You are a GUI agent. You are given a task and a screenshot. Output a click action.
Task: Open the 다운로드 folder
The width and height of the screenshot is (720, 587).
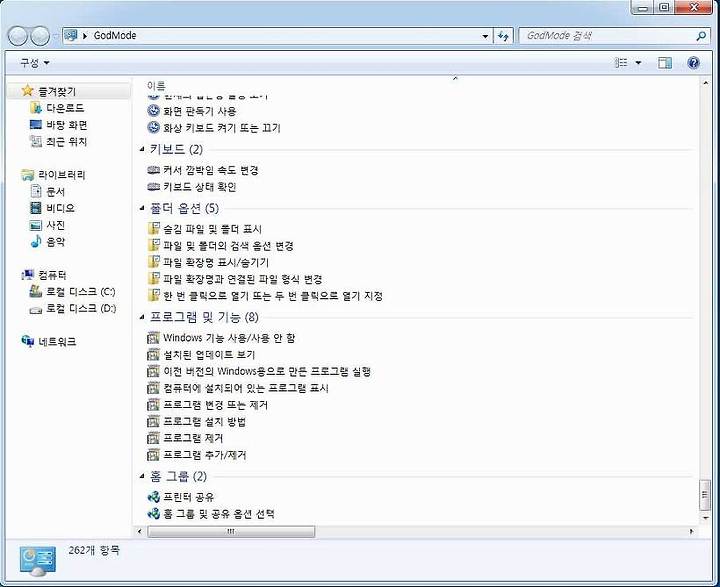65,108
